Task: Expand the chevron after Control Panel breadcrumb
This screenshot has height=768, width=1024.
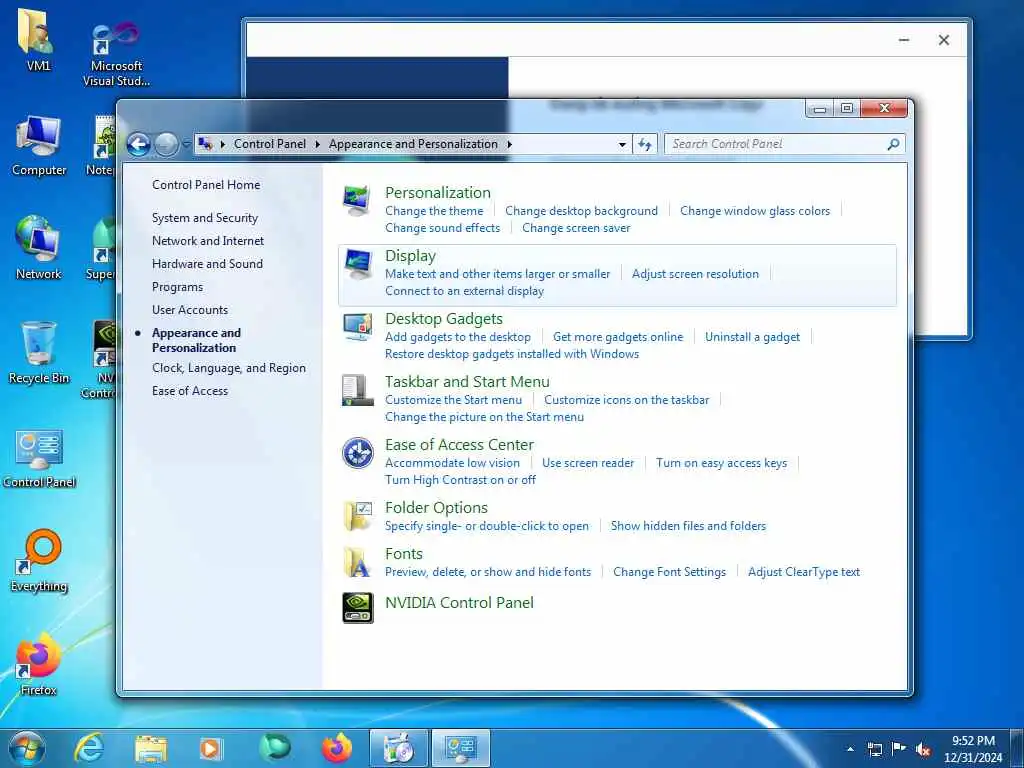Action: (x=317, y=144)
